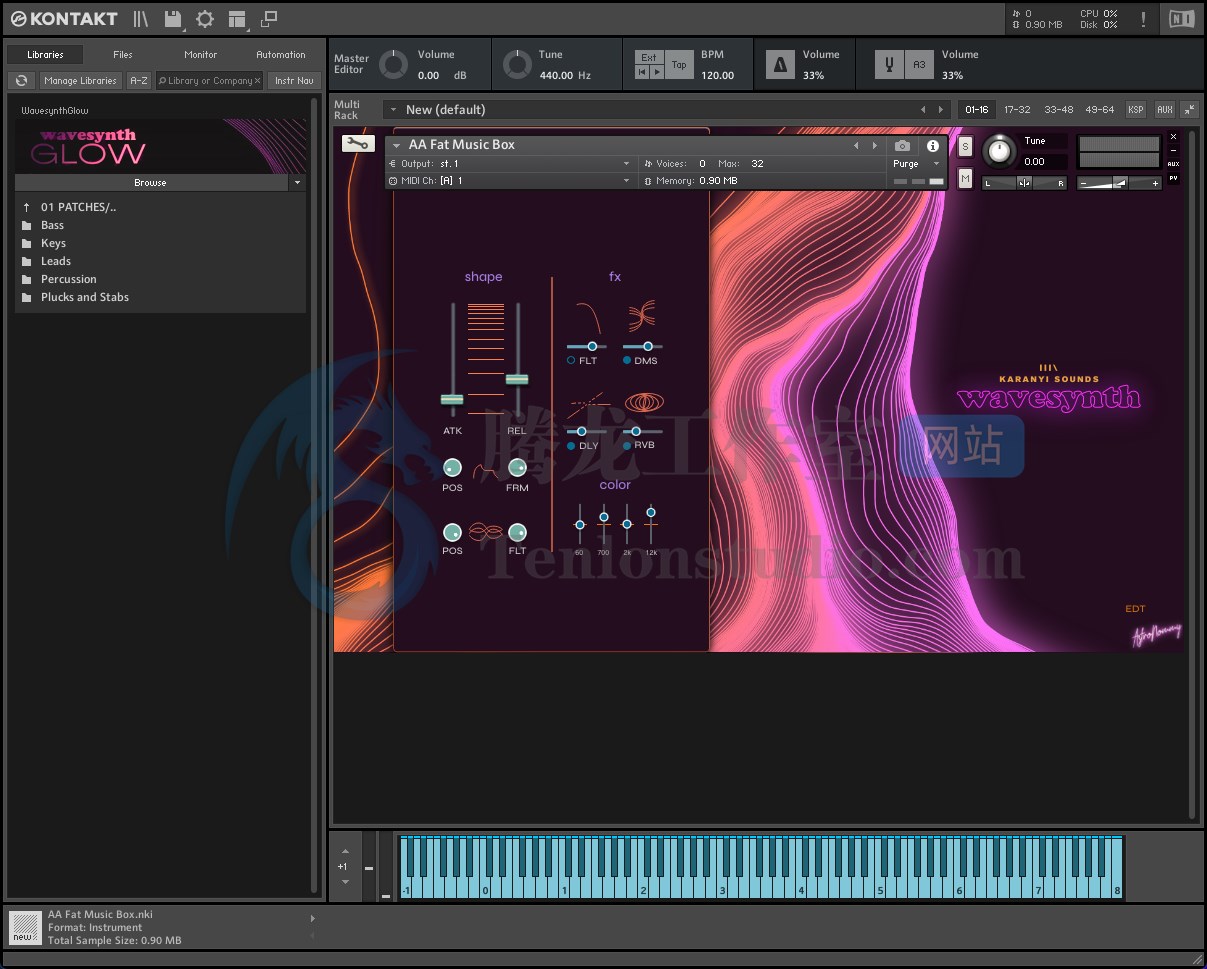1207x969 pixels.
Task: Click the snapshot camera icon
Action: [902, 145]
